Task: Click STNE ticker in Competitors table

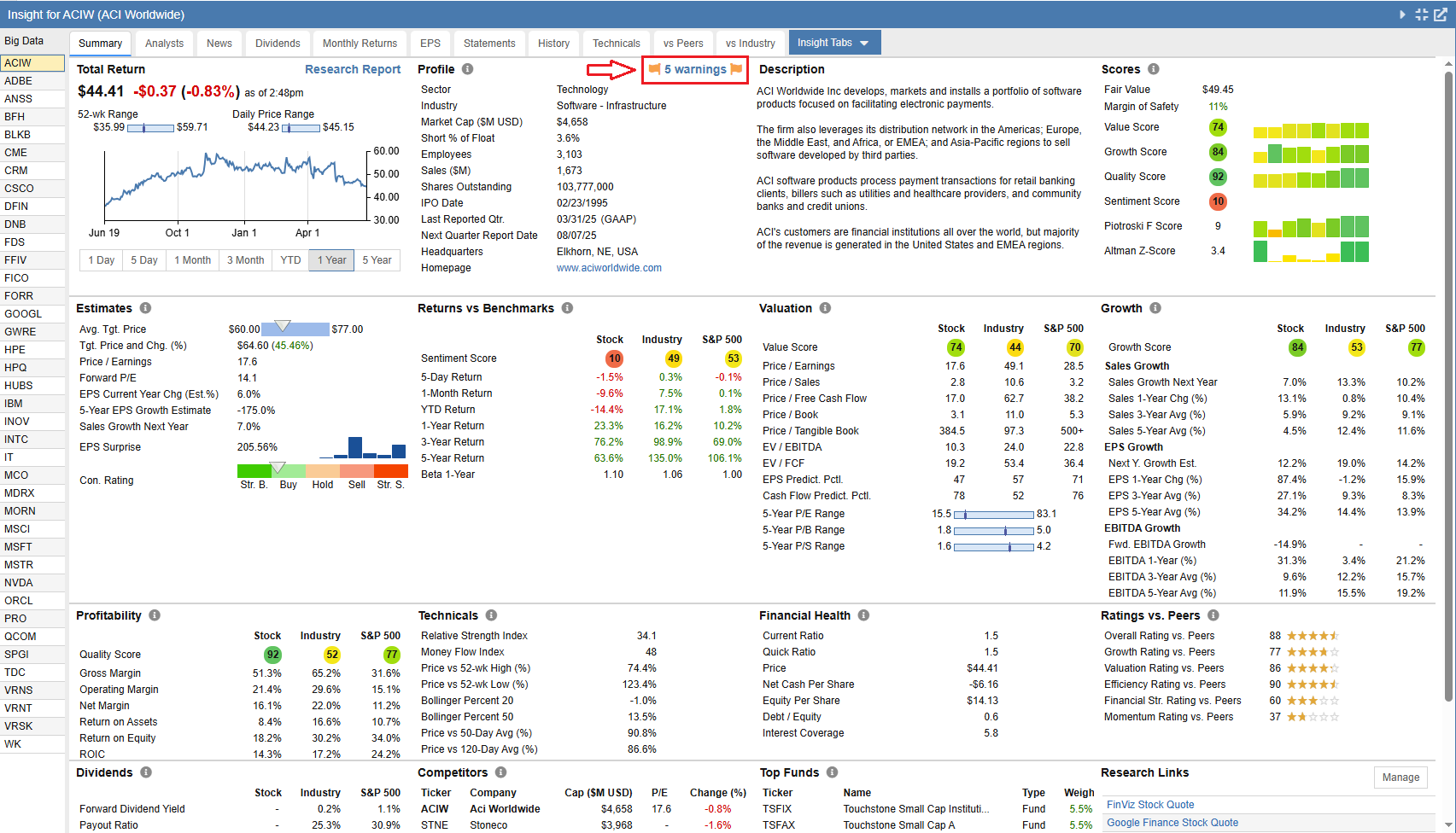Action: pyautogui.click(x=434, y=825)
